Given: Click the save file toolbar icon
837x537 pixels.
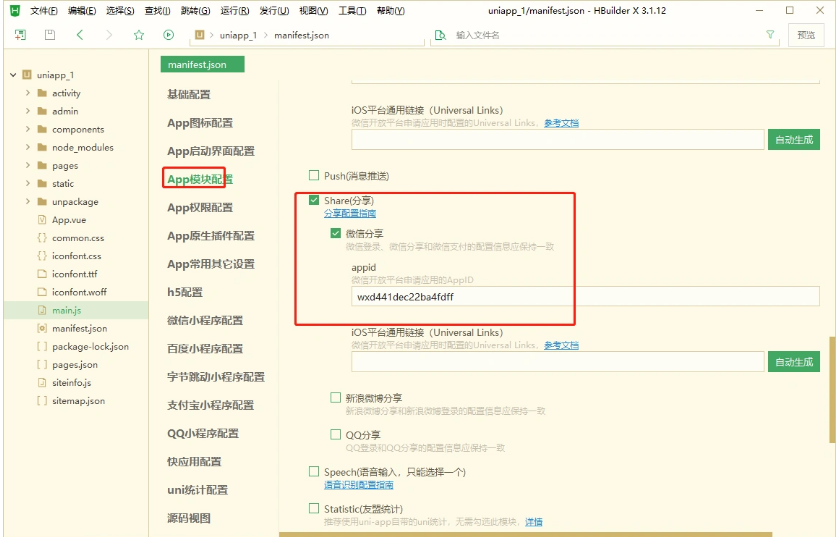Looking at the screenshot, I should [49, 35].
